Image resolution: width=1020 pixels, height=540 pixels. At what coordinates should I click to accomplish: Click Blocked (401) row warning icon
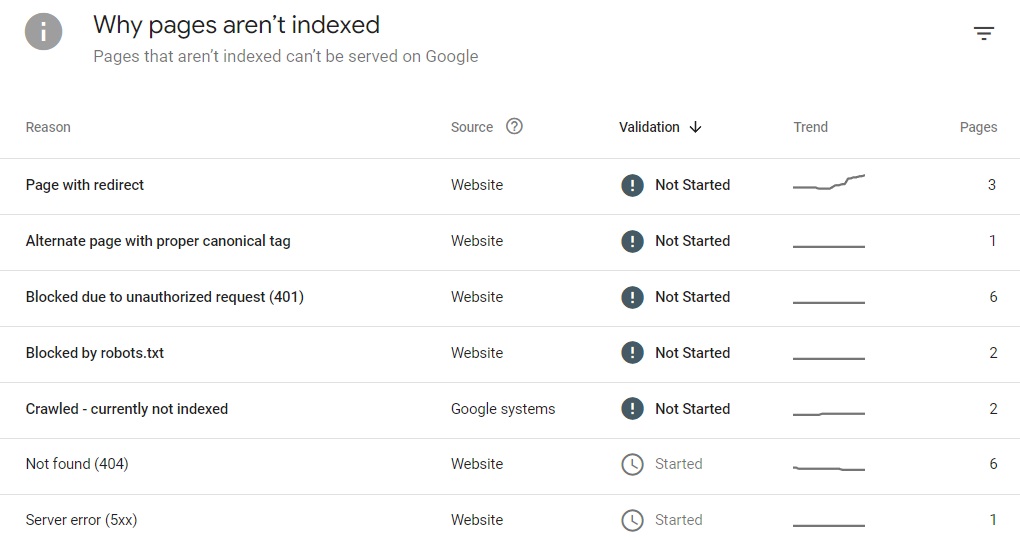(x=632, y=297)
